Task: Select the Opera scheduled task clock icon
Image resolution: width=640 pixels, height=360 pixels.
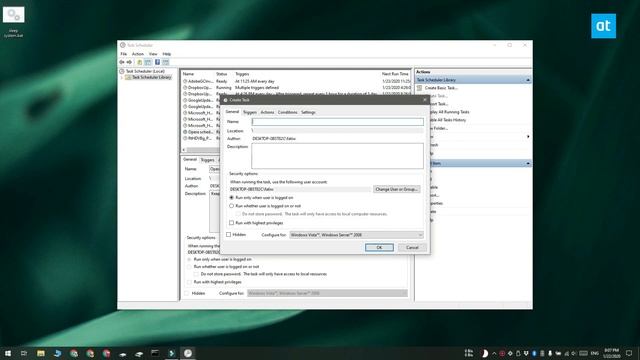Action: point(185,132)
